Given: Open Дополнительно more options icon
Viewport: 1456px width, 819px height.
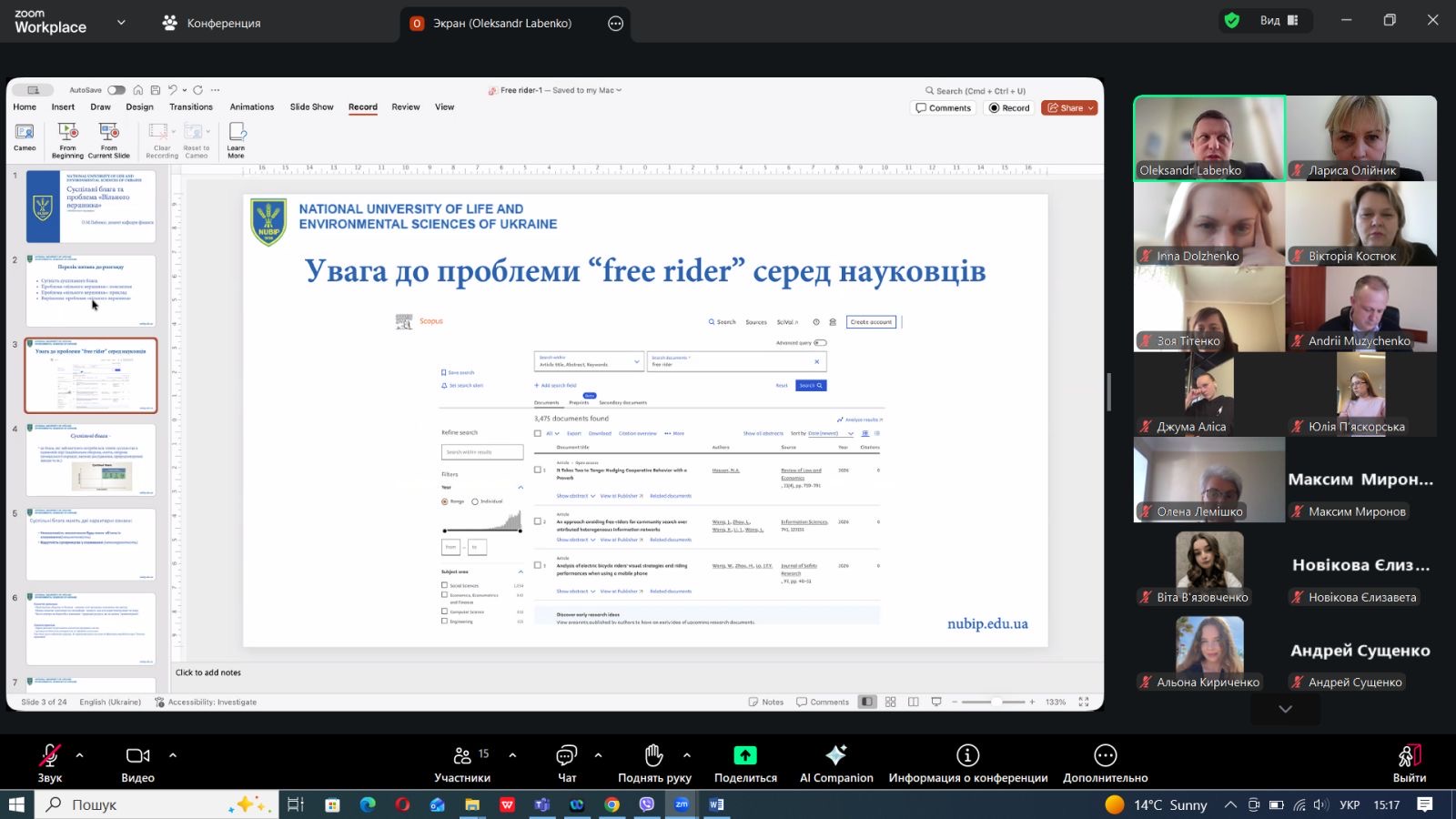Looking at the screenshot, I should coord(1105,756).
